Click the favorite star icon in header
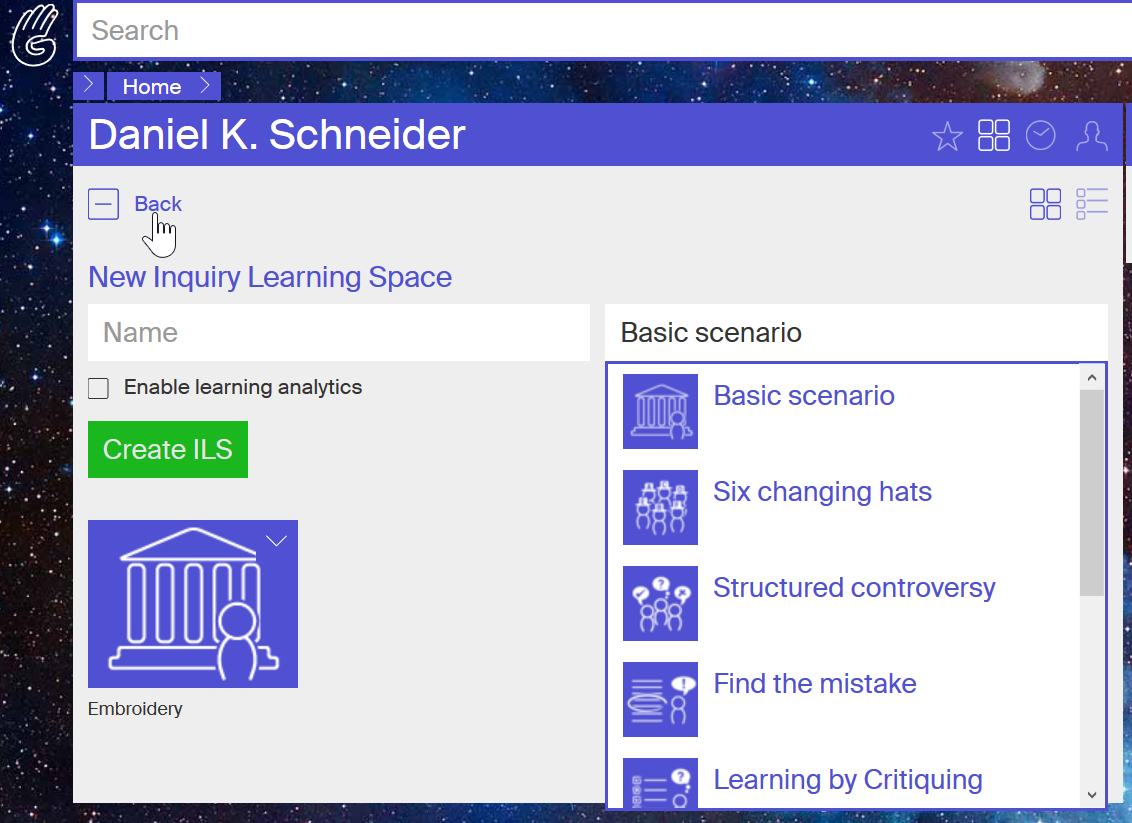Screen dimensions: 1132x823 (x=946, y=136)
